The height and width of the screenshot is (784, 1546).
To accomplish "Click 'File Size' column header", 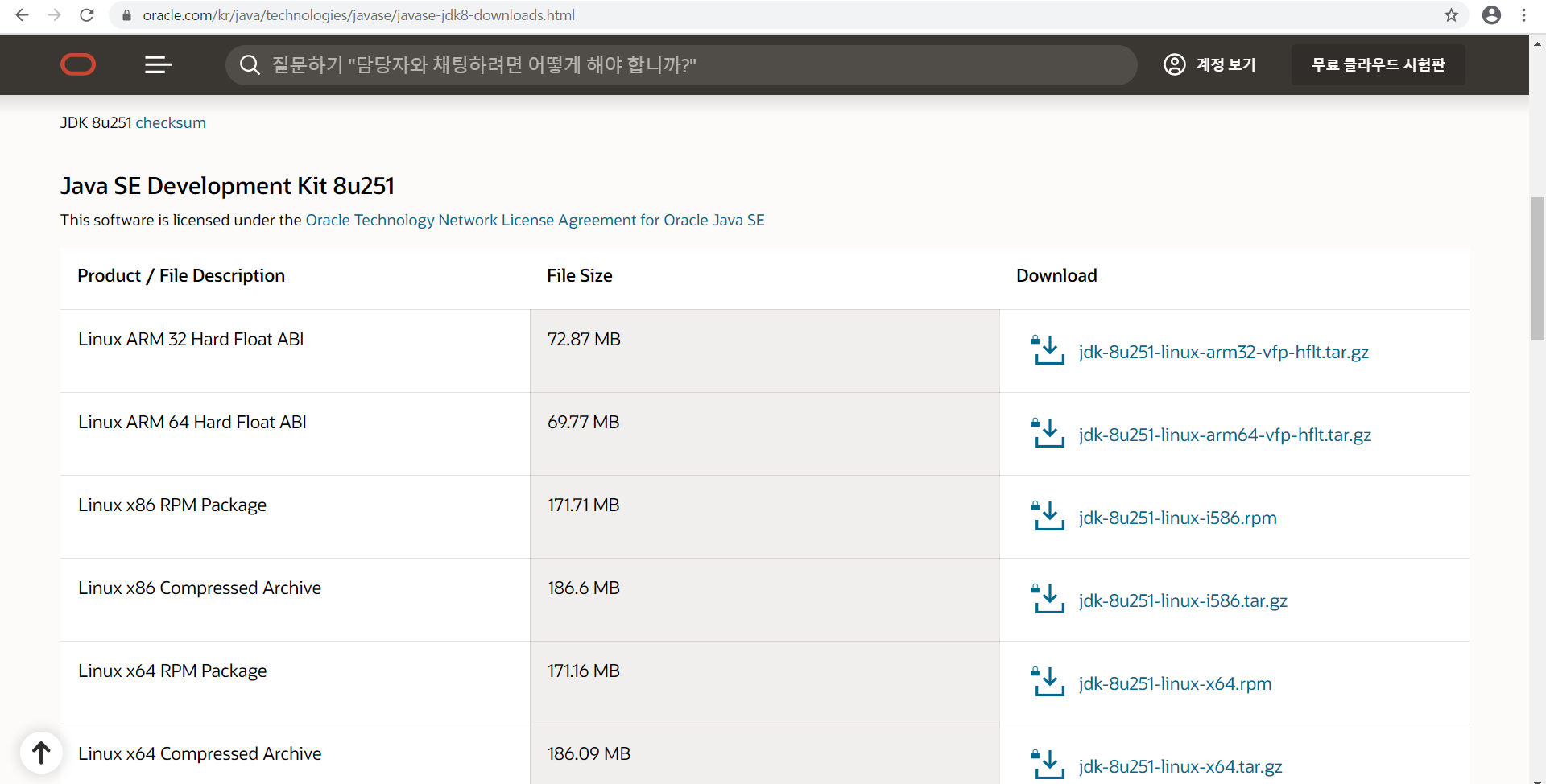I will (580, 275).
